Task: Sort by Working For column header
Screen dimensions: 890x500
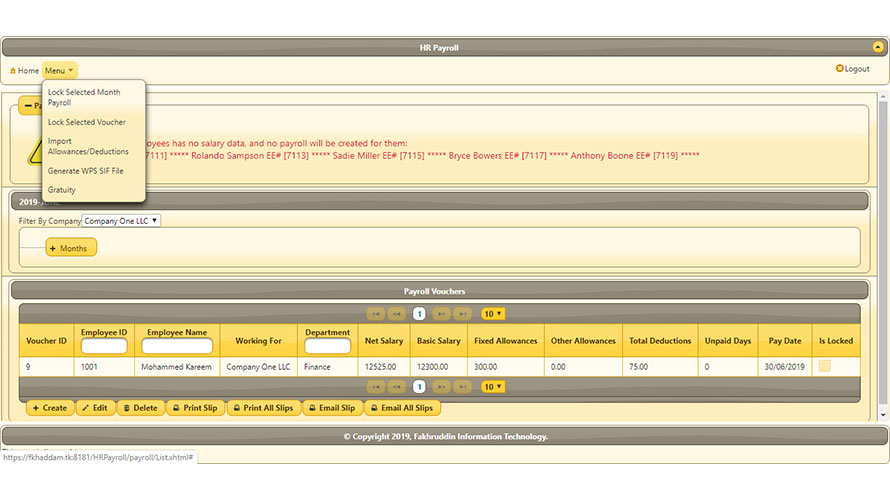Action: click(258, 341)
